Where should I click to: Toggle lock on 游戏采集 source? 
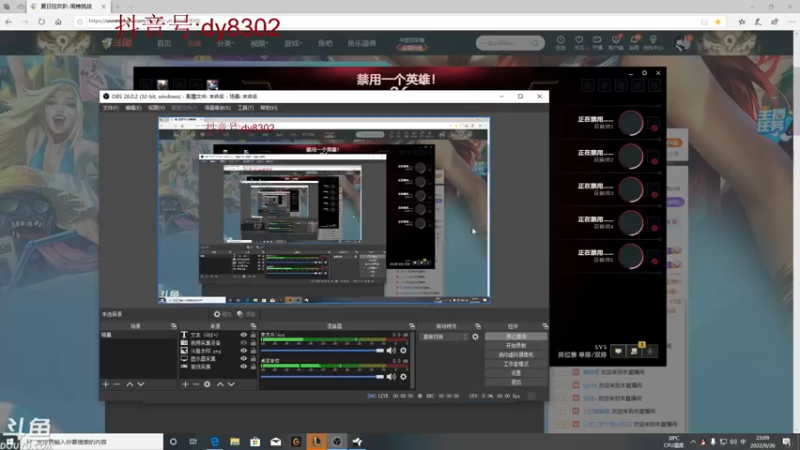click(253, 366)
